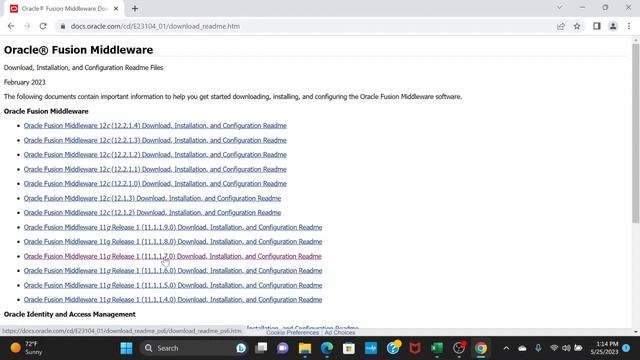Image resolution: width=640 pixels, height=360 pixels.
Task: Open Excel from taskbar
Action: coord(437,348)
